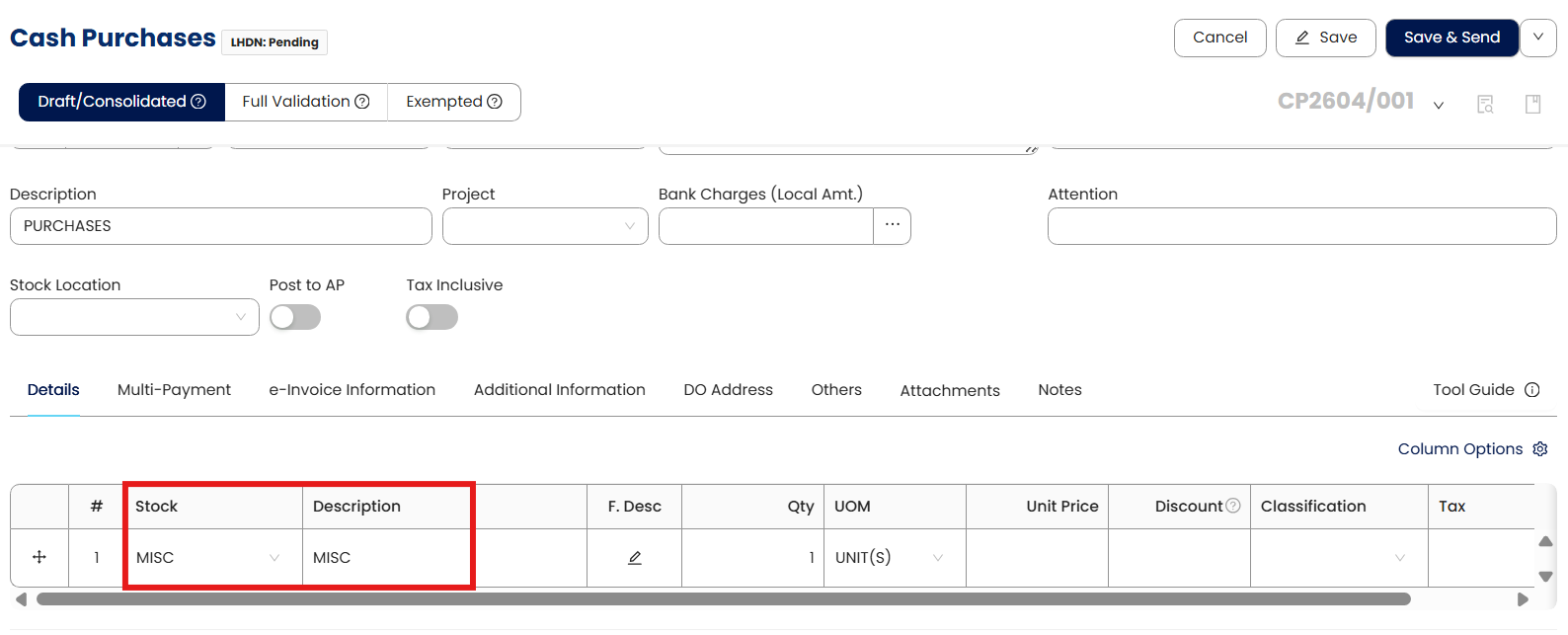Open Column Options gear icon
The width and height of the screenshot is (1568, 635).
pyautogui.click(x=1540, y=449)
